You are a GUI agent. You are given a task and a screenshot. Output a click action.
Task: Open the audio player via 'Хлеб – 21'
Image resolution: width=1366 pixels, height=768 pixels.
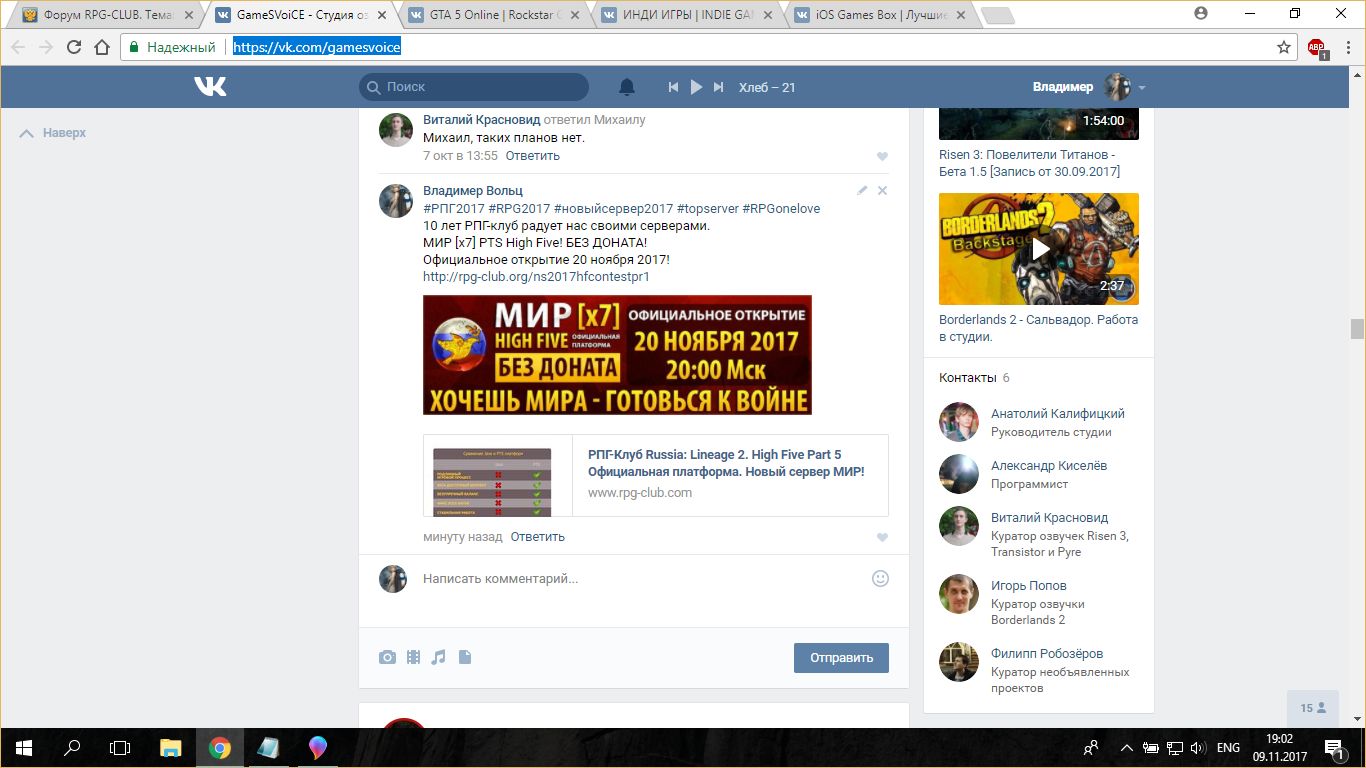[767, 87]
